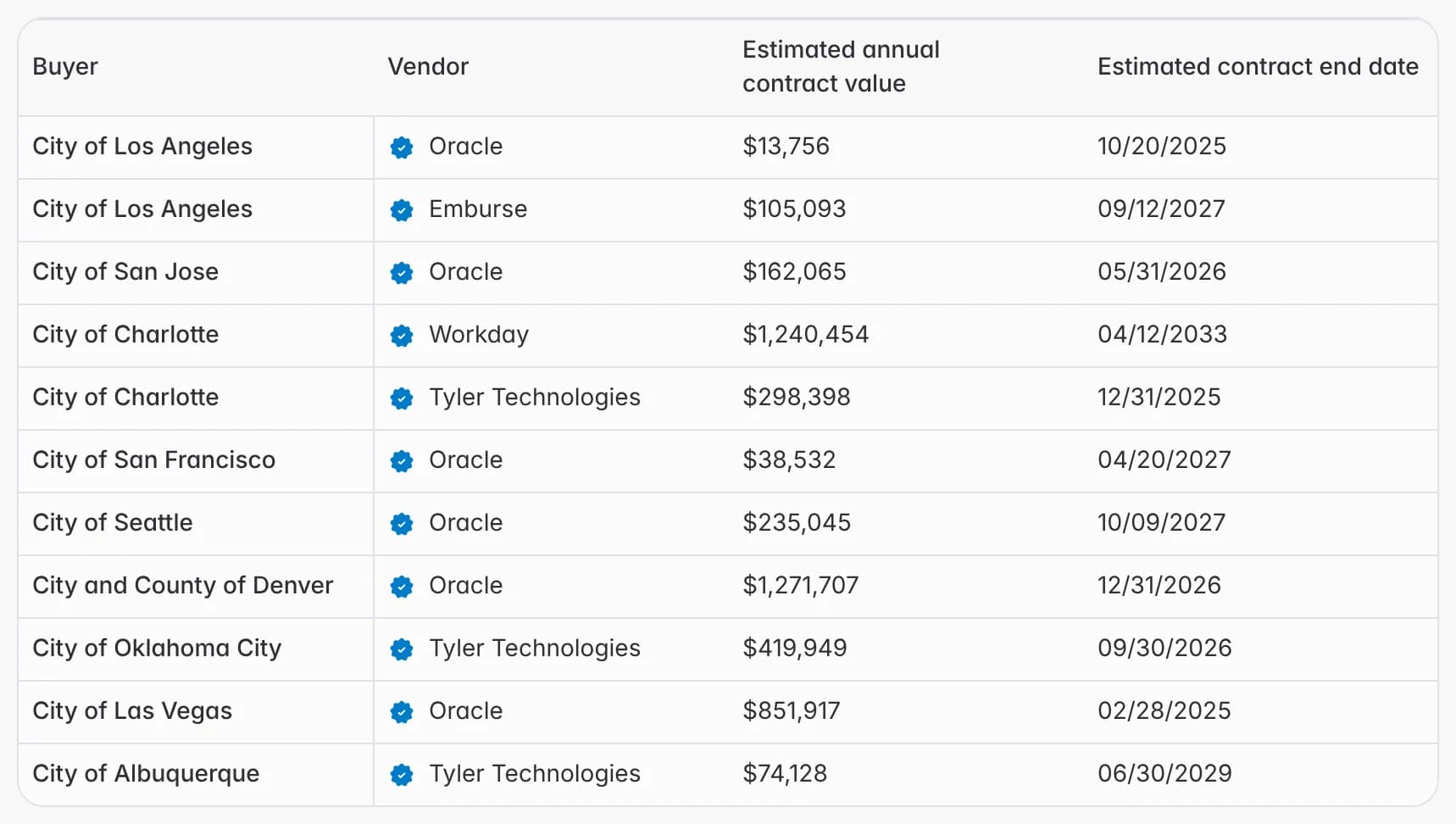Viewport: 1456px width, 824px height.
Task: Click Estimated annual contract value header
Action: [x=841, y=66]
